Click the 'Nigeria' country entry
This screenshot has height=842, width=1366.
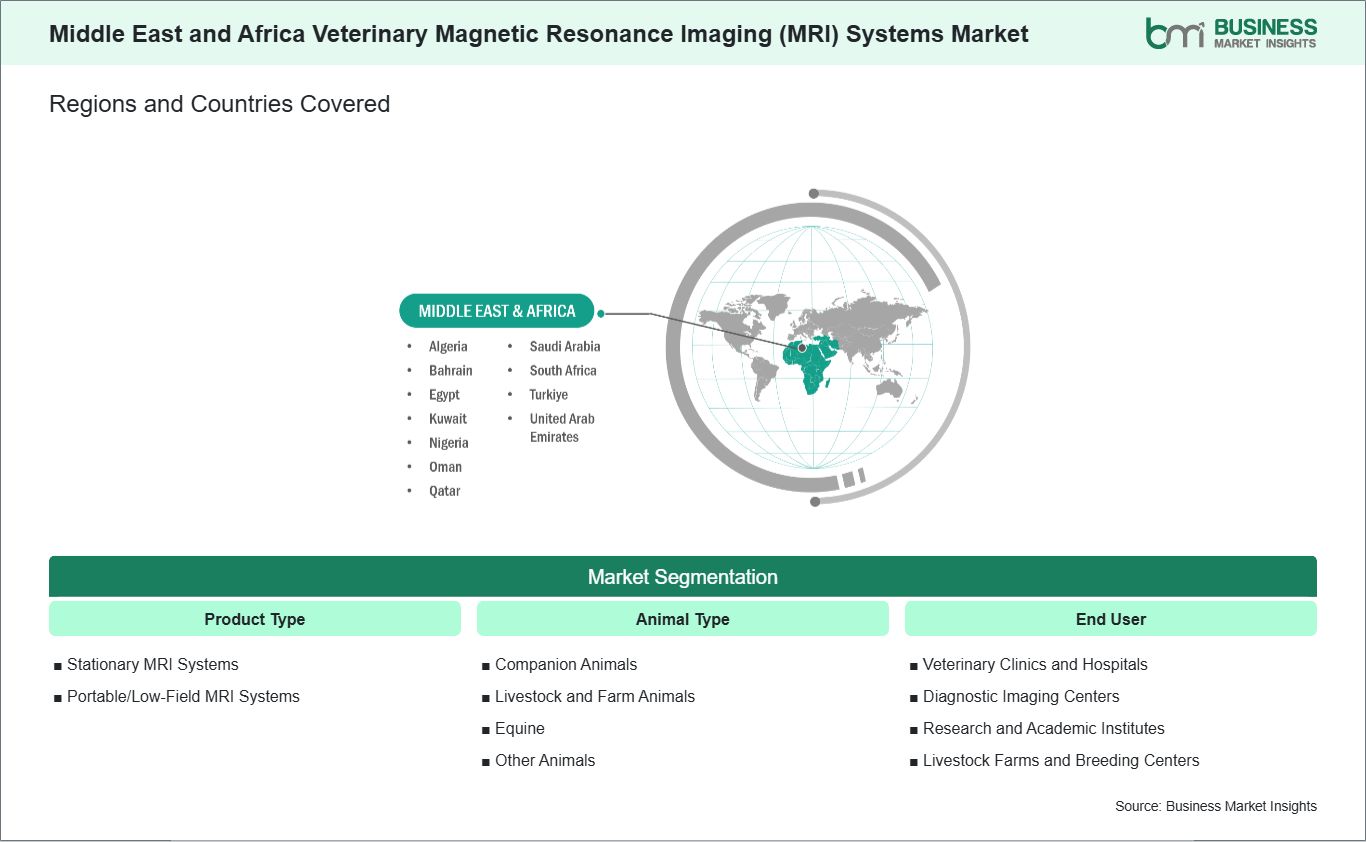(449, 443)
